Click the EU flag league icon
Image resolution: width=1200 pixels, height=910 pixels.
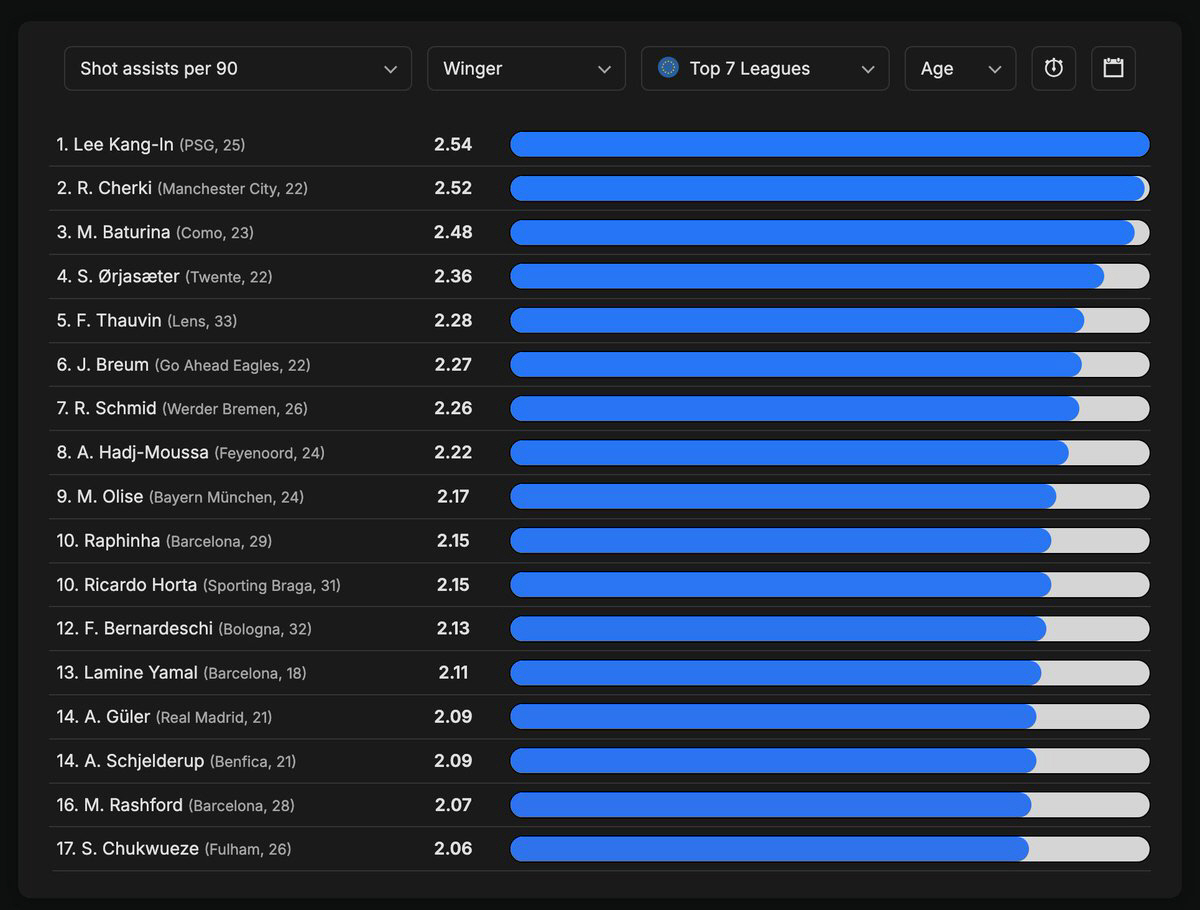tap(668, 68)
